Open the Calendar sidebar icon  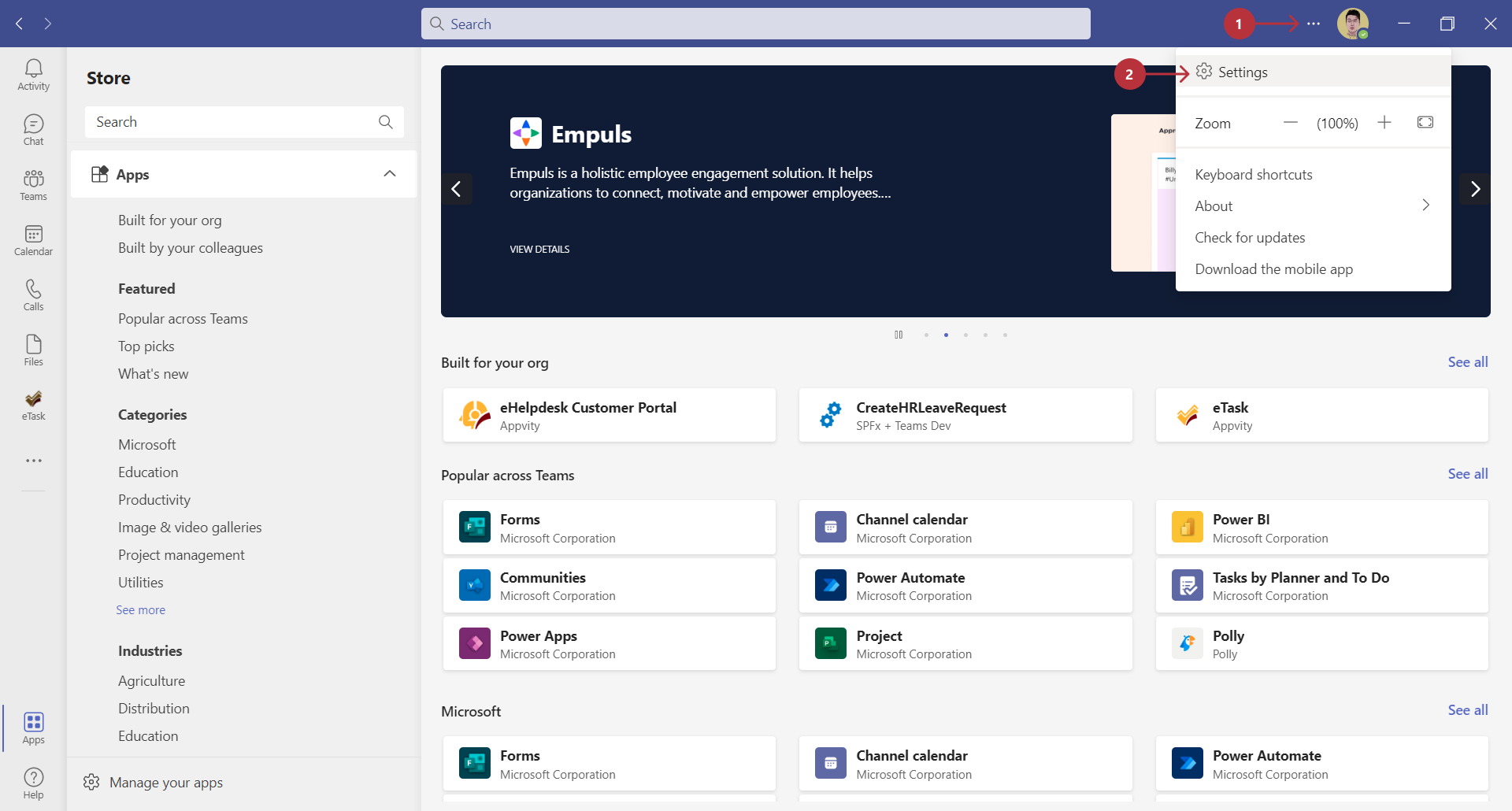pyautogui.click(x=33, y=240)
